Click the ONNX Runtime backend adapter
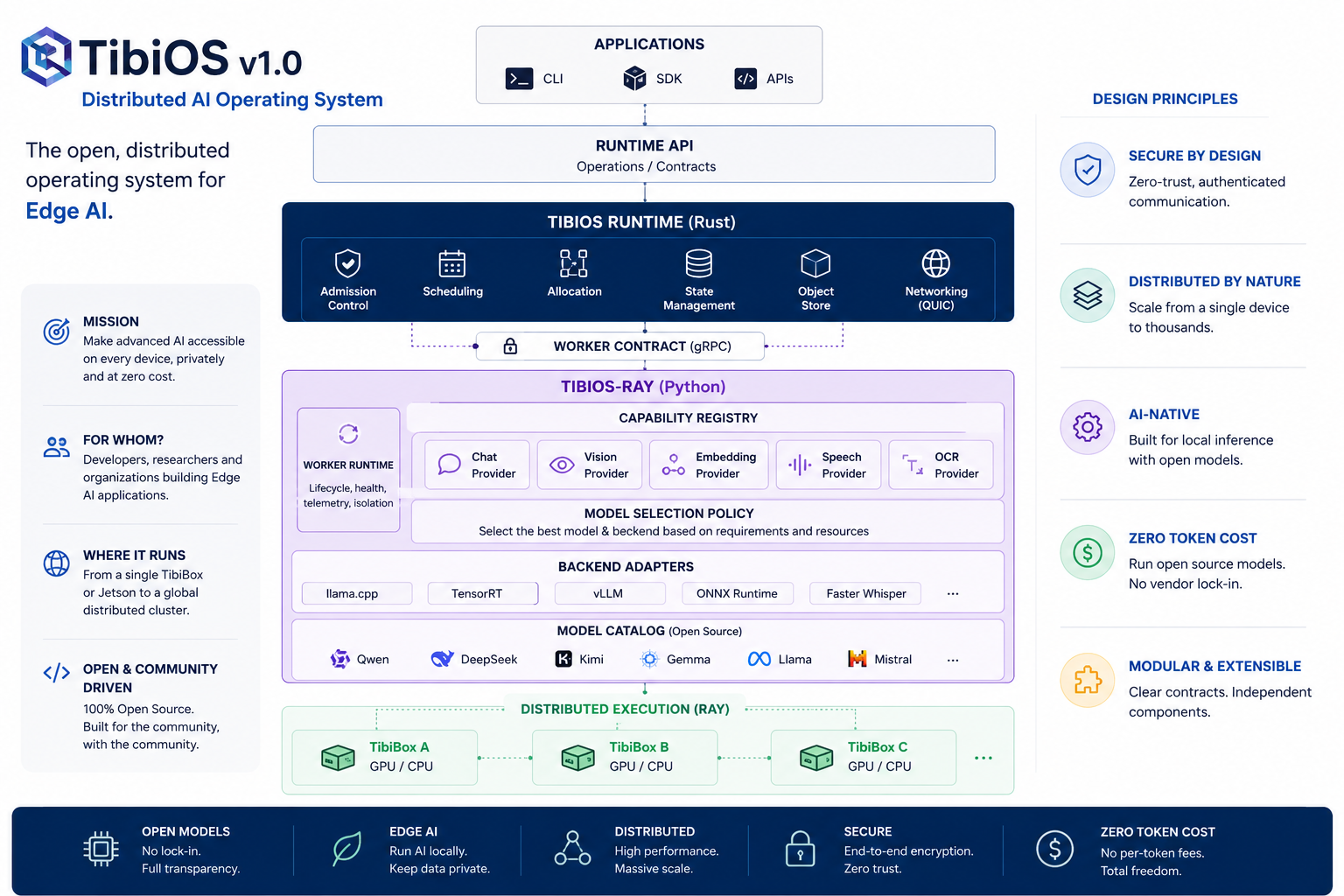1344x896 pixels. click(x=738, y=593)
